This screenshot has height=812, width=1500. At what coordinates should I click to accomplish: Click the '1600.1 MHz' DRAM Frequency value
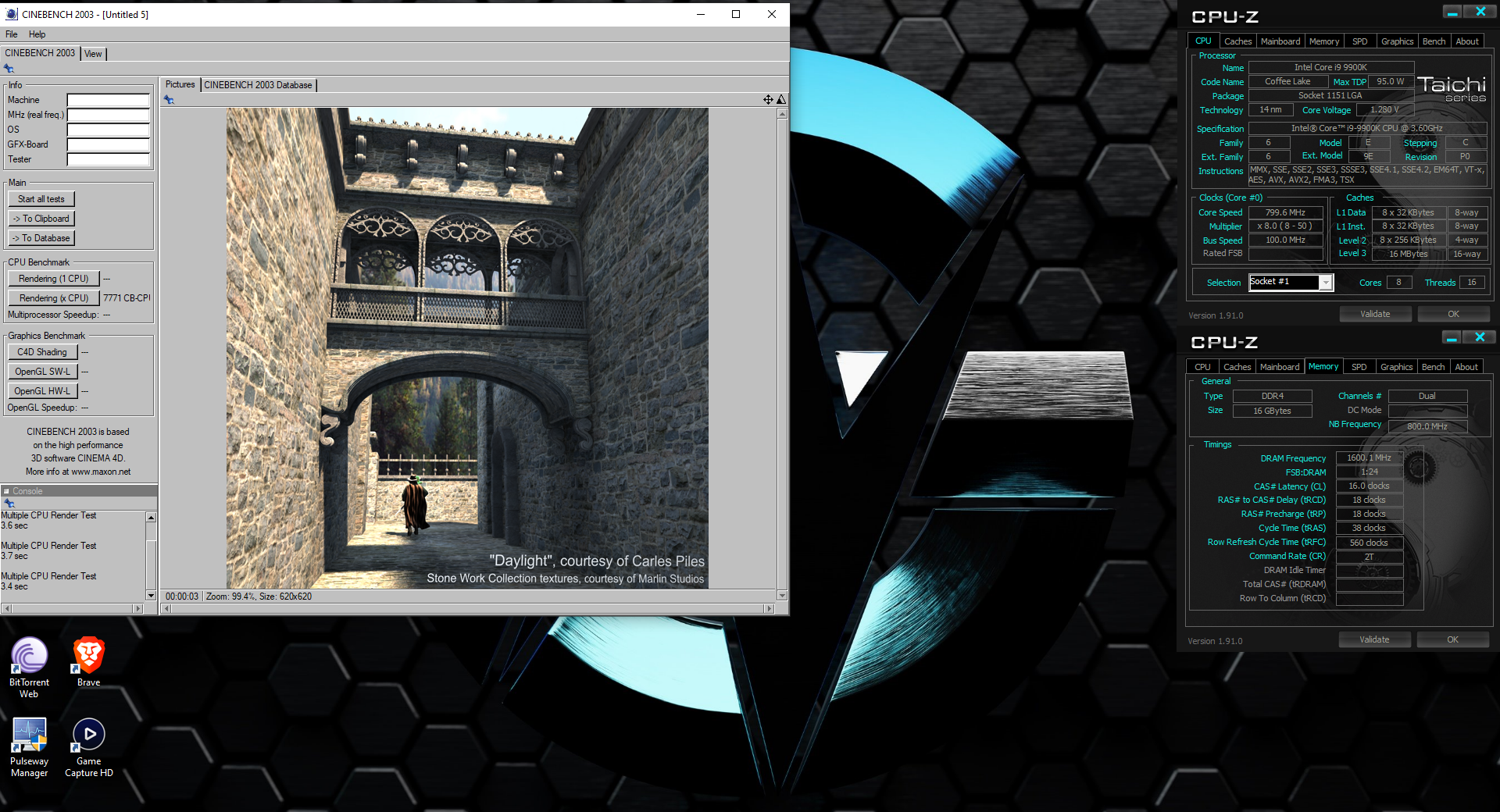[1369, 458]
